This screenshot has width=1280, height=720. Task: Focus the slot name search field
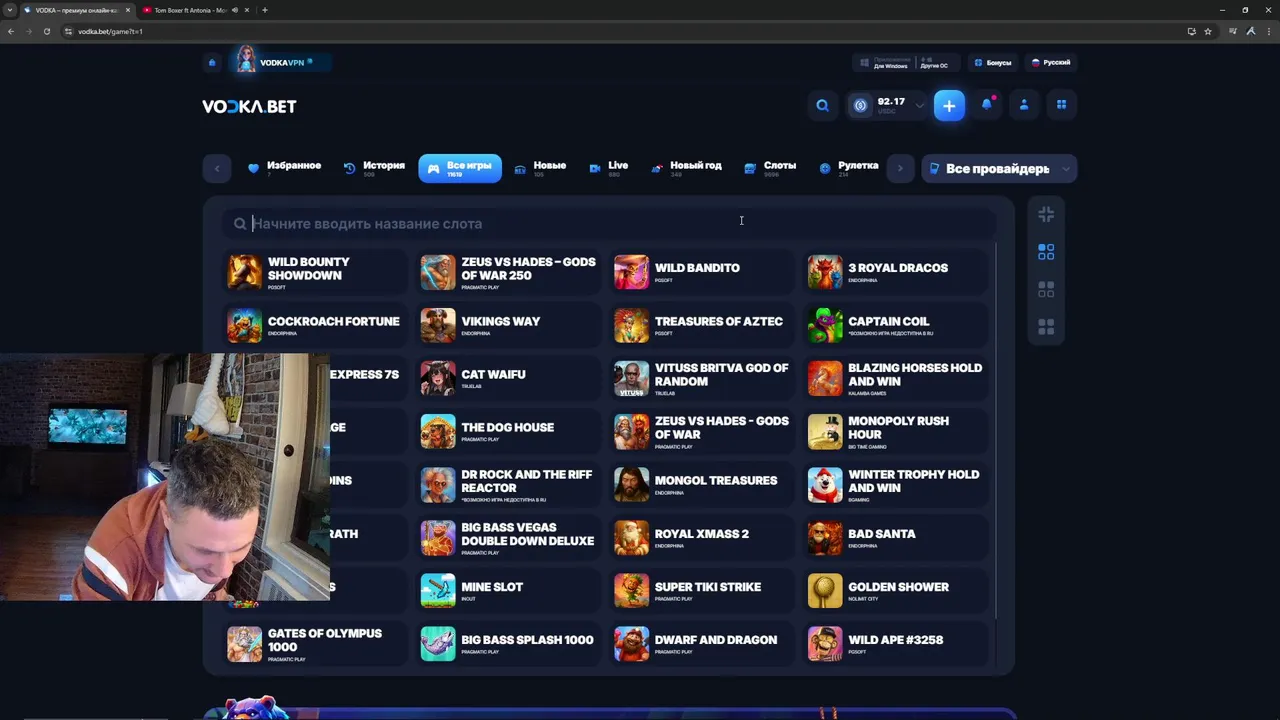coord(609,224)
